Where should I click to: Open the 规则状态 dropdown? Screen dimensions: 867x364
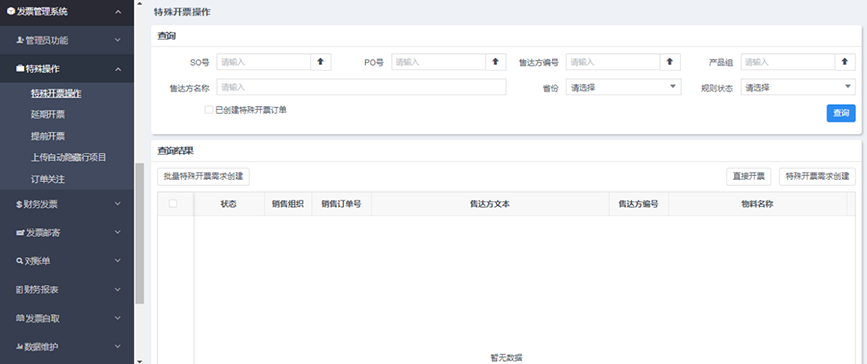pyautogui.click(x=798, y=87)
